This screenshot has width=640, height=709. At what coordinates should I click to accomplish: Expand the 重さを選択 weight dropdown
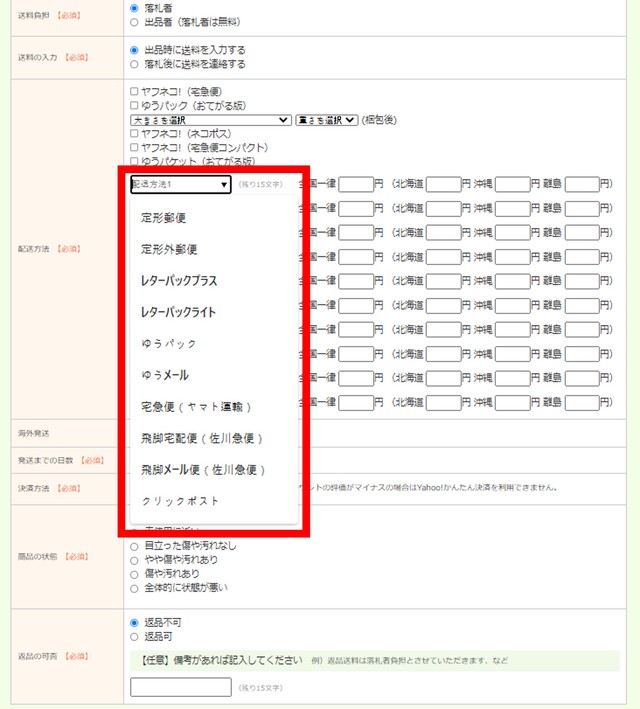pyautogui.click(x=326, y=119)
